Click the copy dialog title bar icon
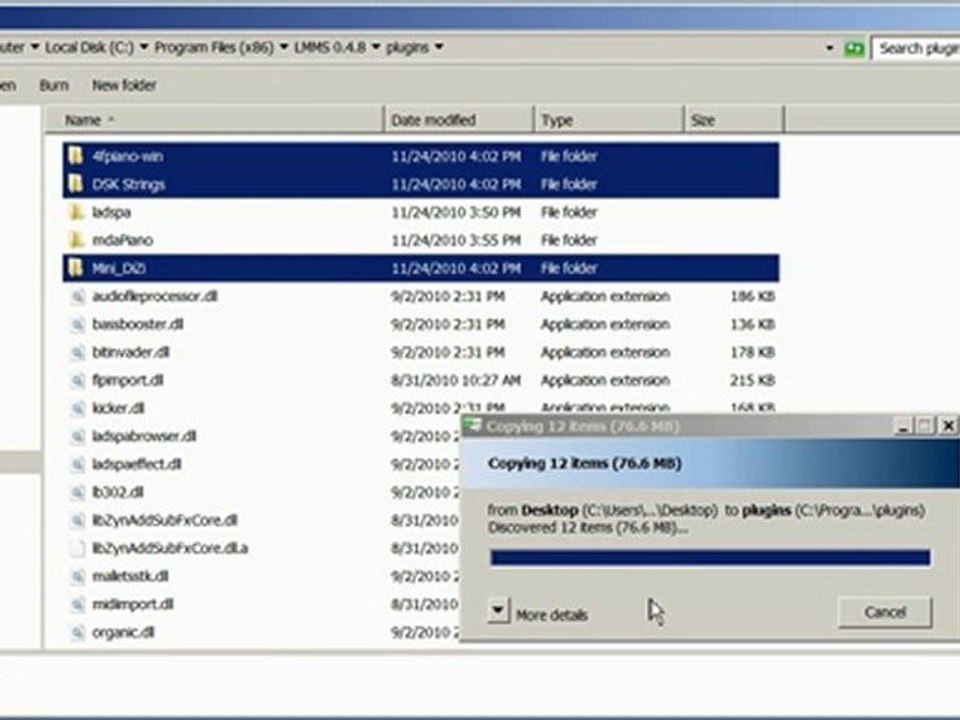 (x=472, y=425)
